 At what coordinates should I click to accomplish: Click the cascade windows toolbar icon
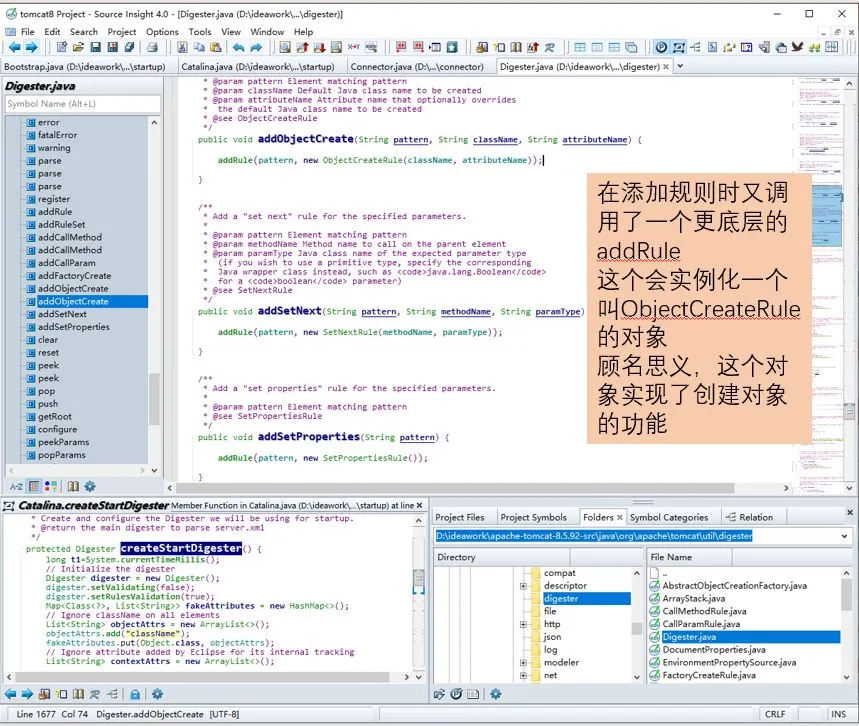click(631, 48)
